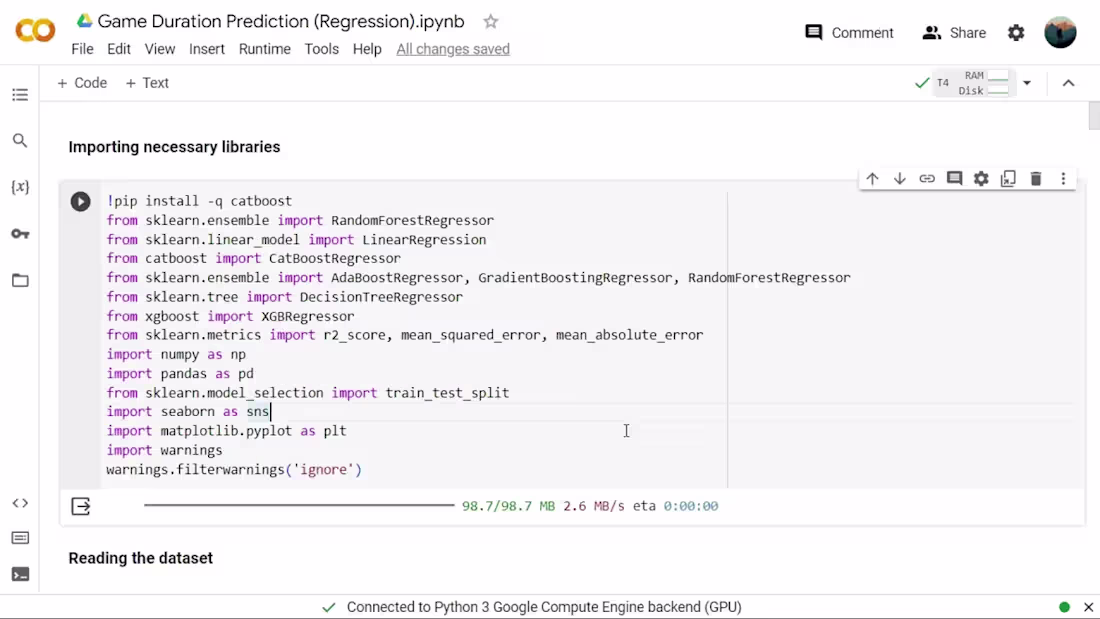Delete the imports cell
The image size is (1100, 619).
click(1035, 178)
